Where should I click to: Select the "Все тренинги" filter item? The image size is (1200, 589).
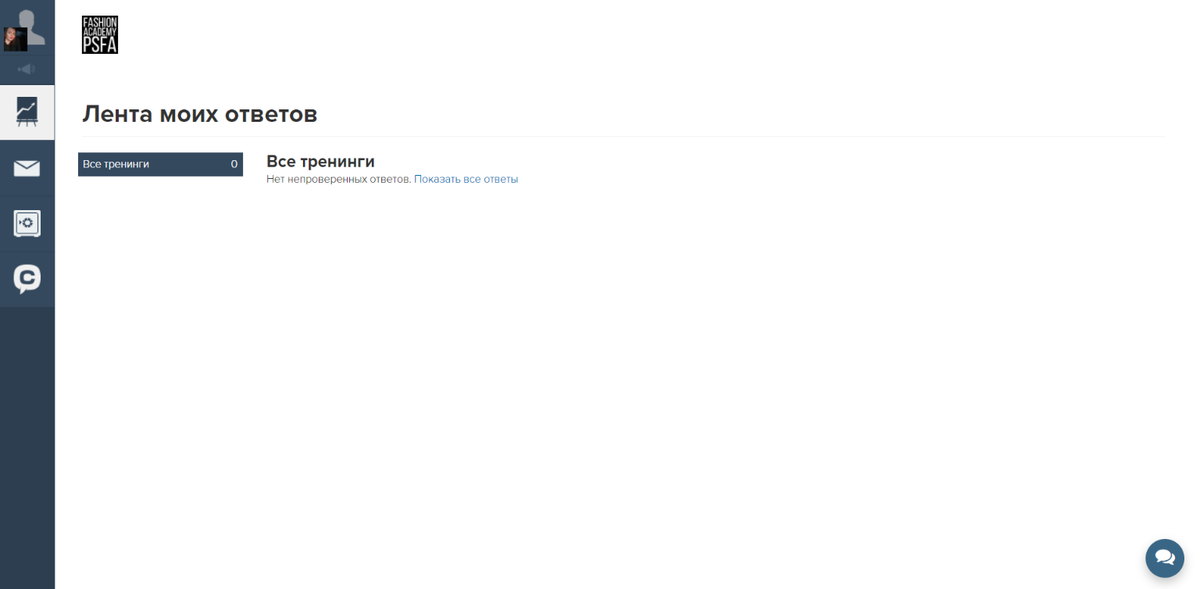(160, 164)
